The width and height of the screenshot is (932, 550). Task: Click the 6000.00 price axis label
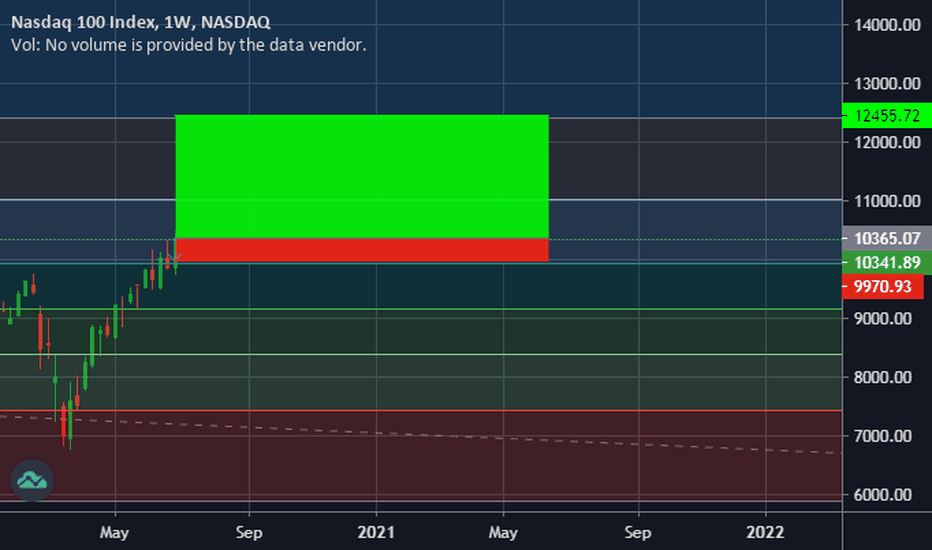[x=883, y=495]
